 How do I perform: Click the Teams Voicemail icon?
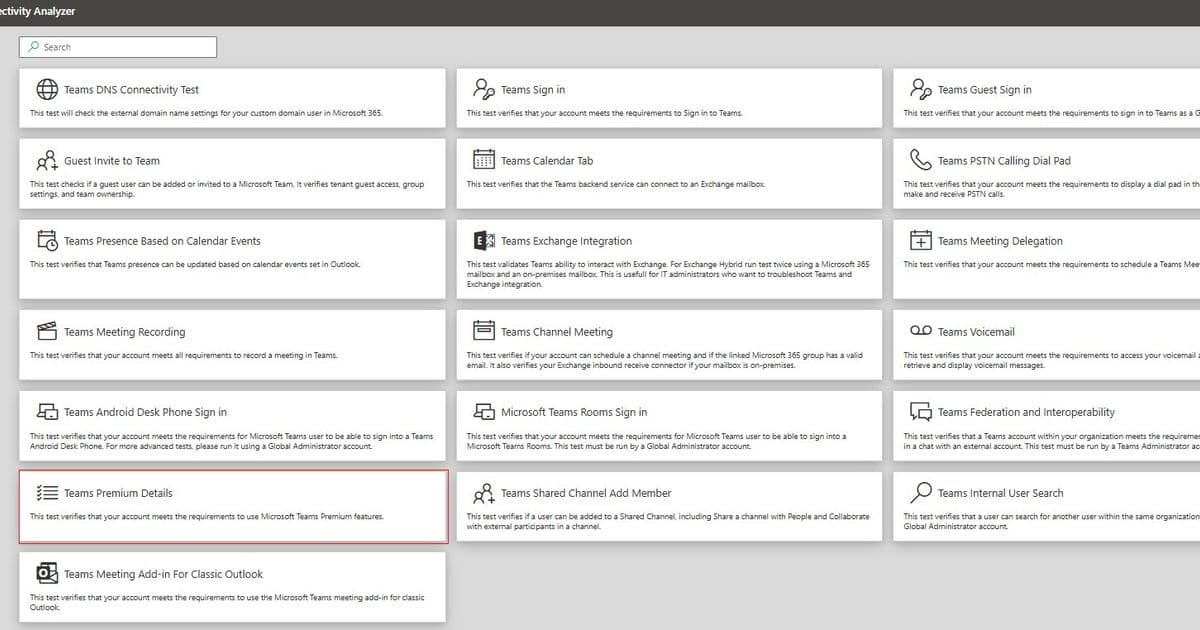(x=920, y=331)
